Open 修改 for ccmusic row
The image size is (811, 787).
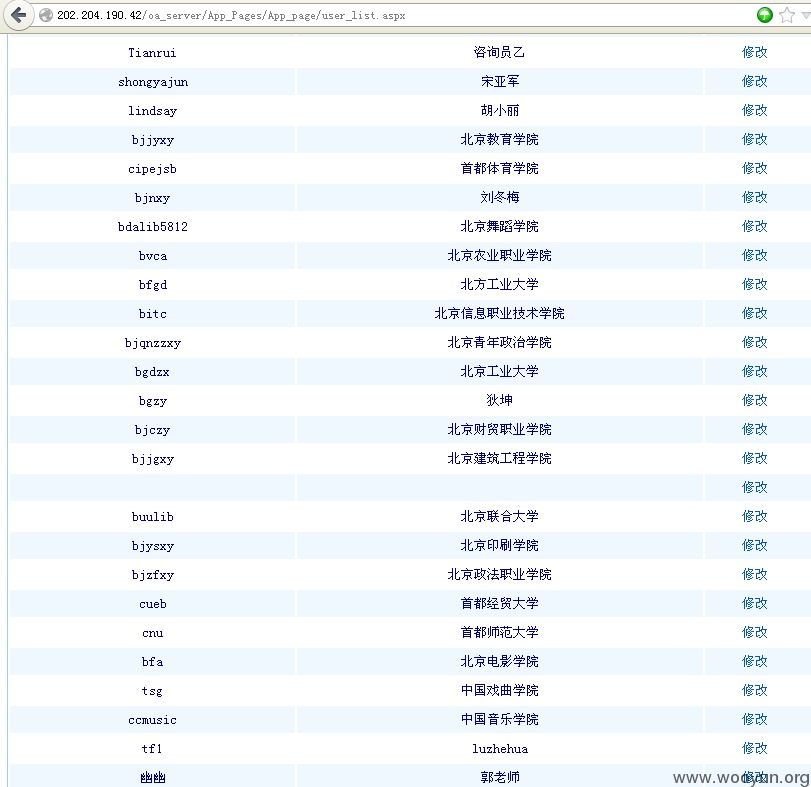click(x=755, y=719)
